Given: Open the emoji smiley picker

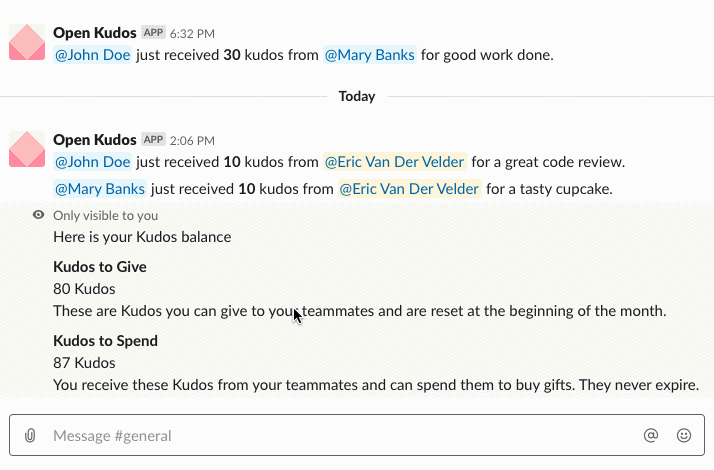Looking at the screenshot, I should 683,435.
